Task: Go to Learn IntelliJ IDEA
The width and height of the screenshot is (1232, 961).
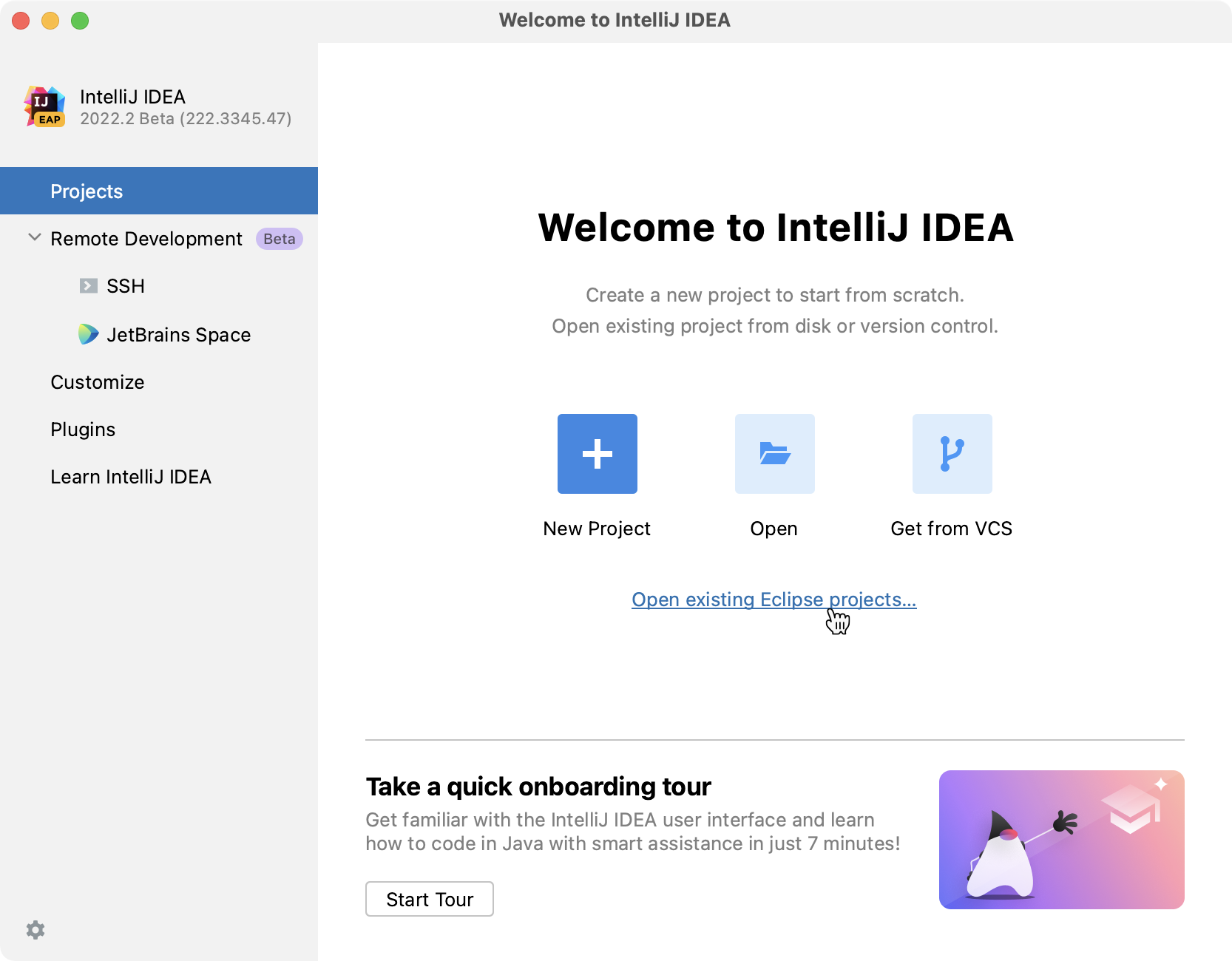Action: (131, 477)
